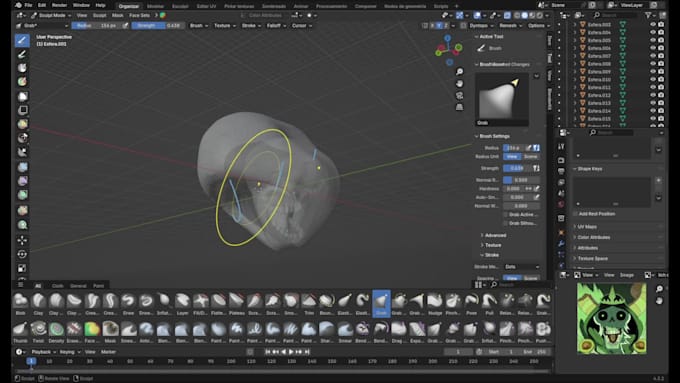Open the Stroke Method dropdown
Viewport: 680px width, 383px height.
[x=522, y=267]
